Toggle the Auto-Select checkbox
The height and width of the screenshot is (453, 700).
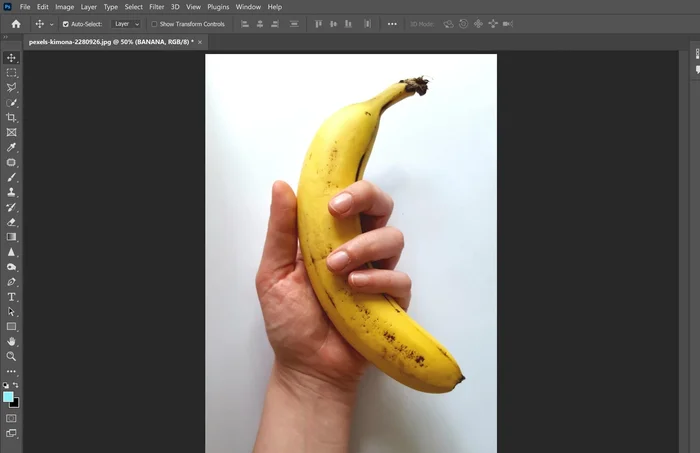tap(66, 24)
